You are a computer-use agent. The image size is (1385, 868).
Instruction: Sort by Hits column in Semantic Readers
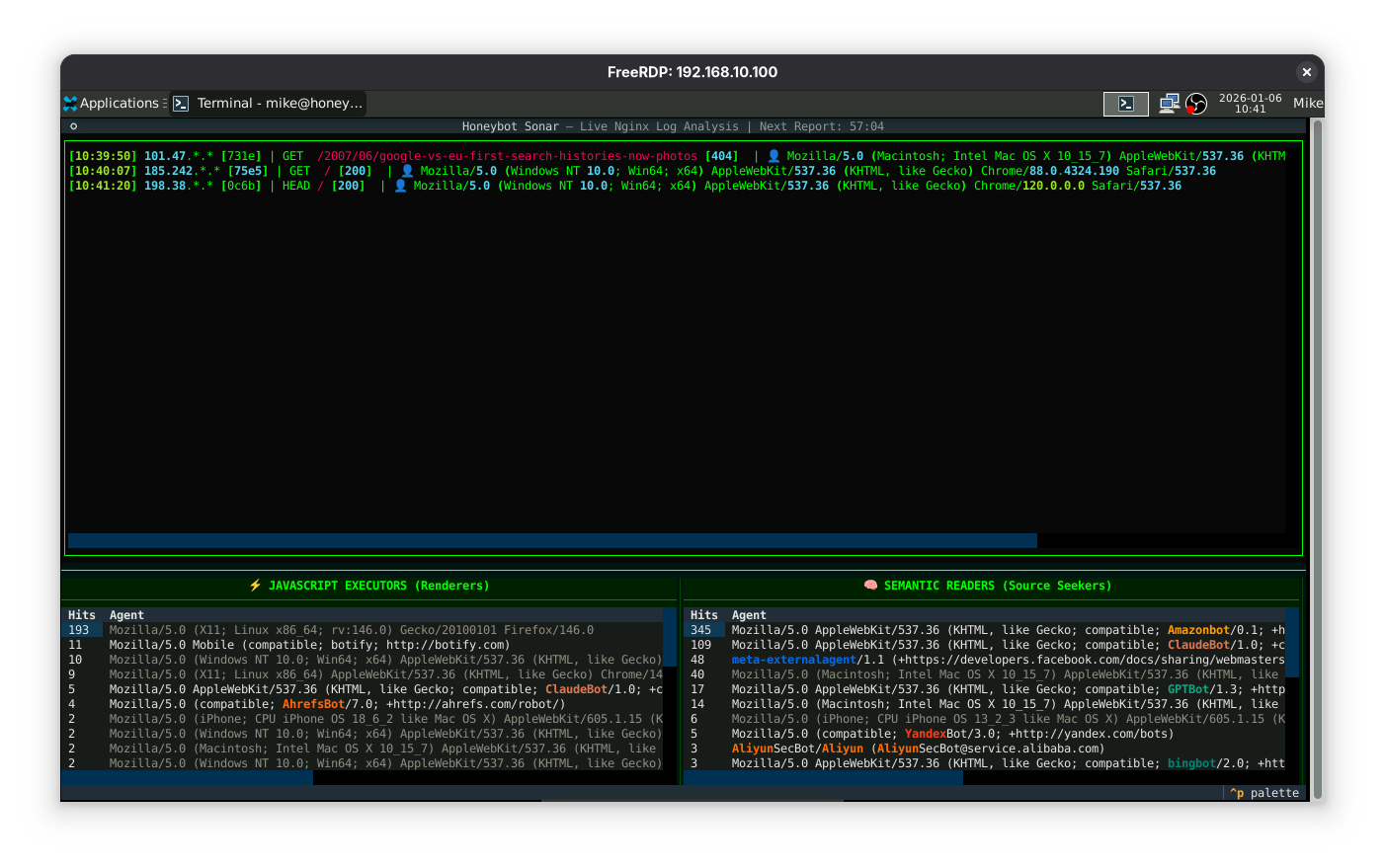[x=704, y=615]
